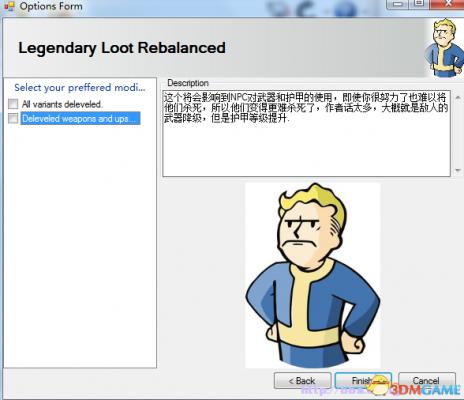Viewport: 464px width, 400px height.
Task: Click the Options Form title bar icon
Action: 9,6
